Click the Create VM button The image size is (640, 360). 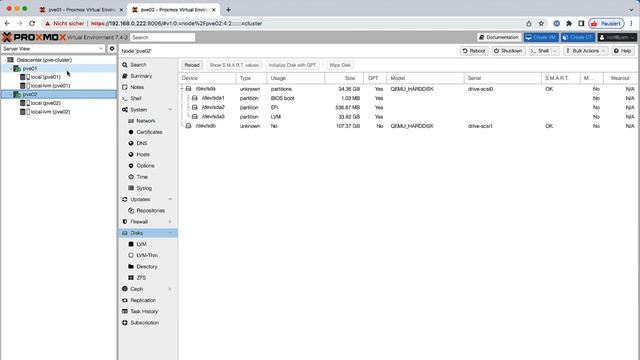point(541,37)
